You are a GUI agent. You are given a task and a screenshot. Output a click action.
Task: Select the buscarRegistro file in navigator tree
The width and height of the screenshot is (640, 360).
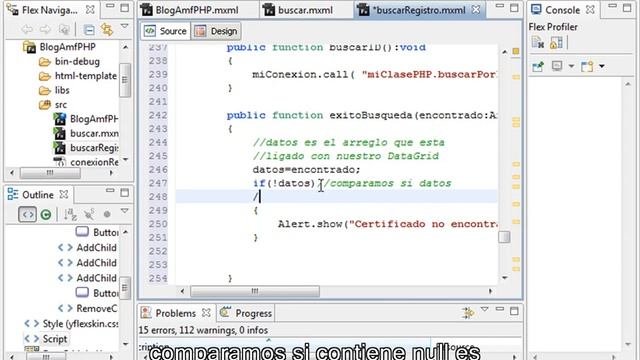(86, 148)
